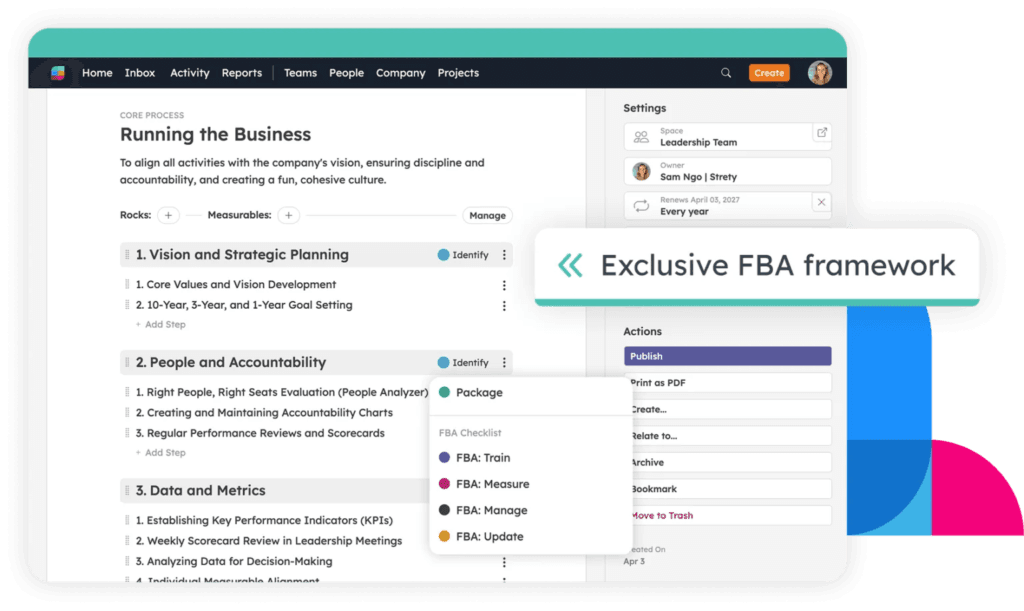Open options menu for Data and Metrics
This screenshot has width=1024, height=611.
[502, 490]
